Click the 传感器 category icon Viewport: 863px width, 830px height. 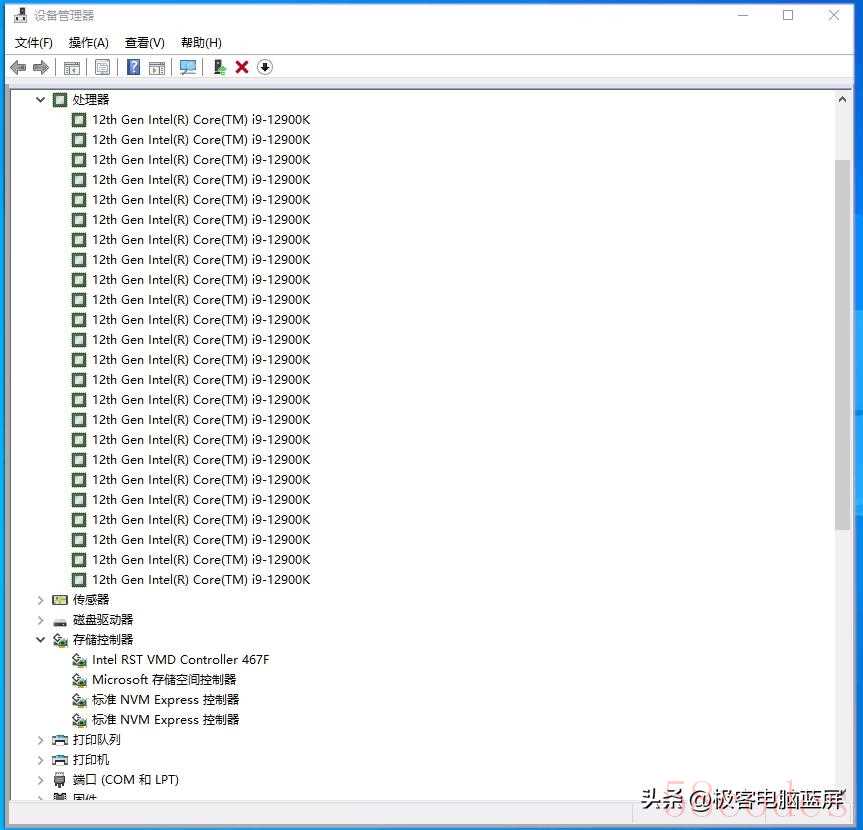click(59, 599)
